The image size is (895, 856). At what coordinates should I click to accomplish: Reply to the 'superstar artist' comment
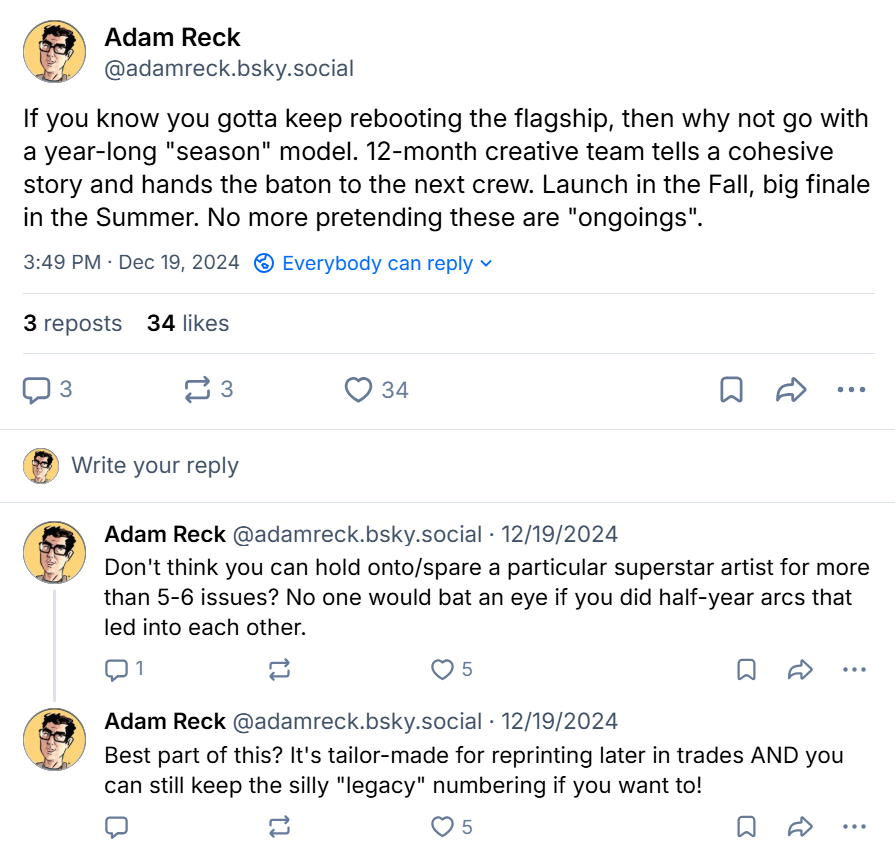[117, 670]
